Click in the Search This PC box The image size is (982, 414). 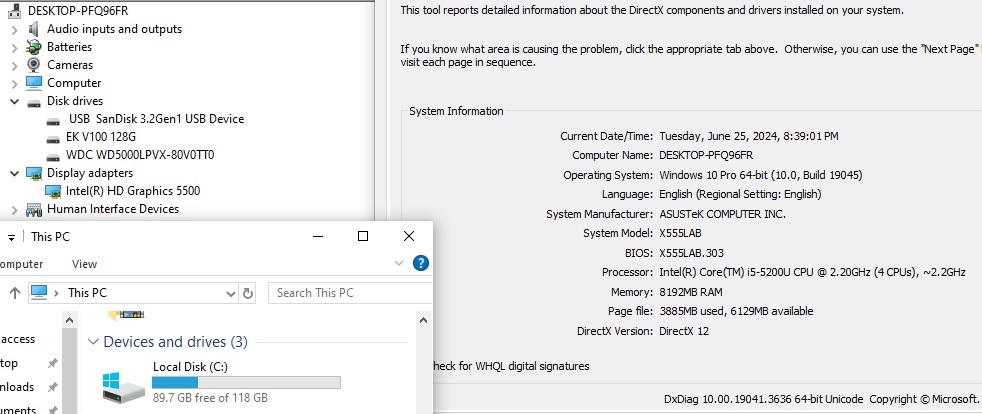pos(340,293)
